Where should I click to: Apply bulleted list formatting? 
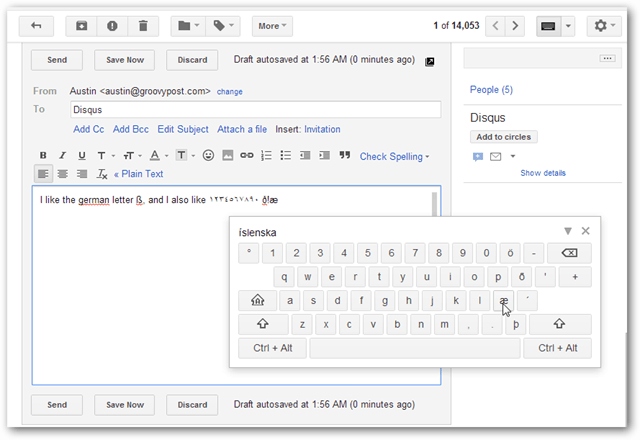tap(286, 156)
